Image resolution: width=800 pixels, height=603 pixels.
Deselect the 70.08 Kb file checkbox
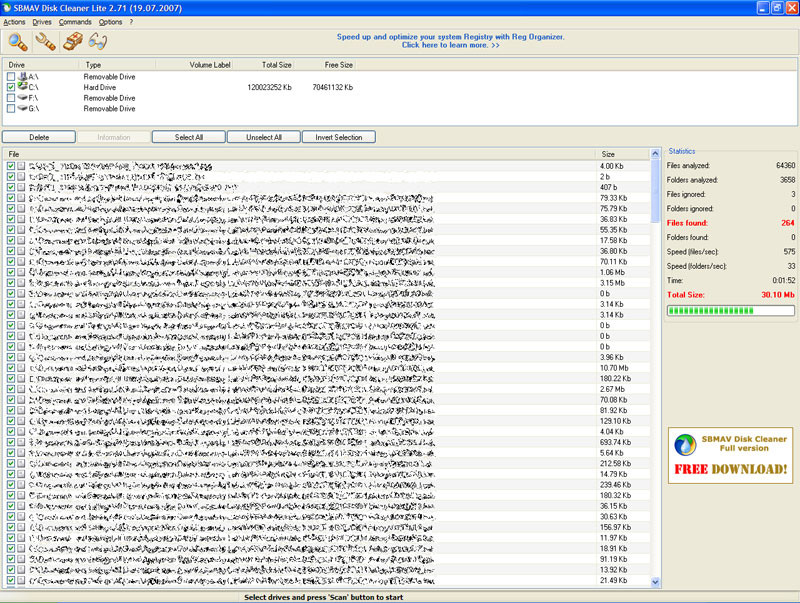coord(11,400)
